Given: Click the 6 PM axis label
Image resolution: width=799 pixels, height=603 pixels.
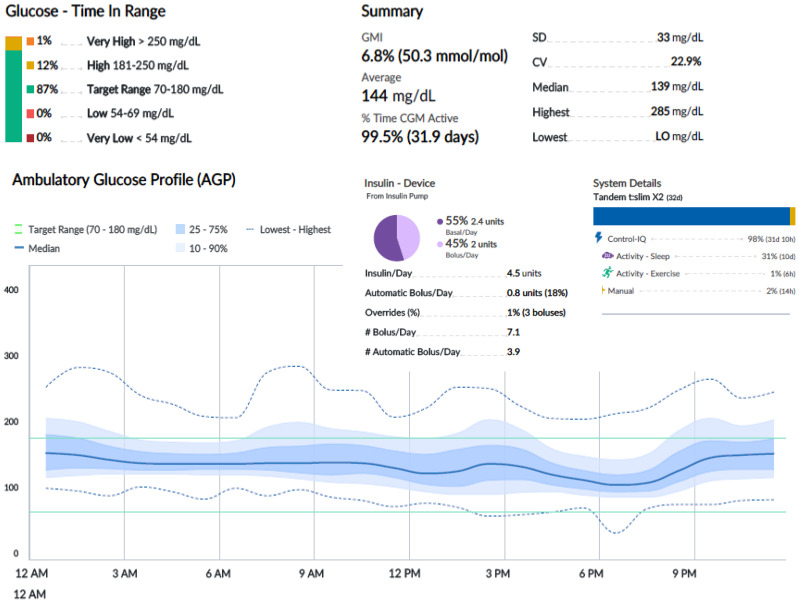Looking at the screenshot, I should click(591, 574).
